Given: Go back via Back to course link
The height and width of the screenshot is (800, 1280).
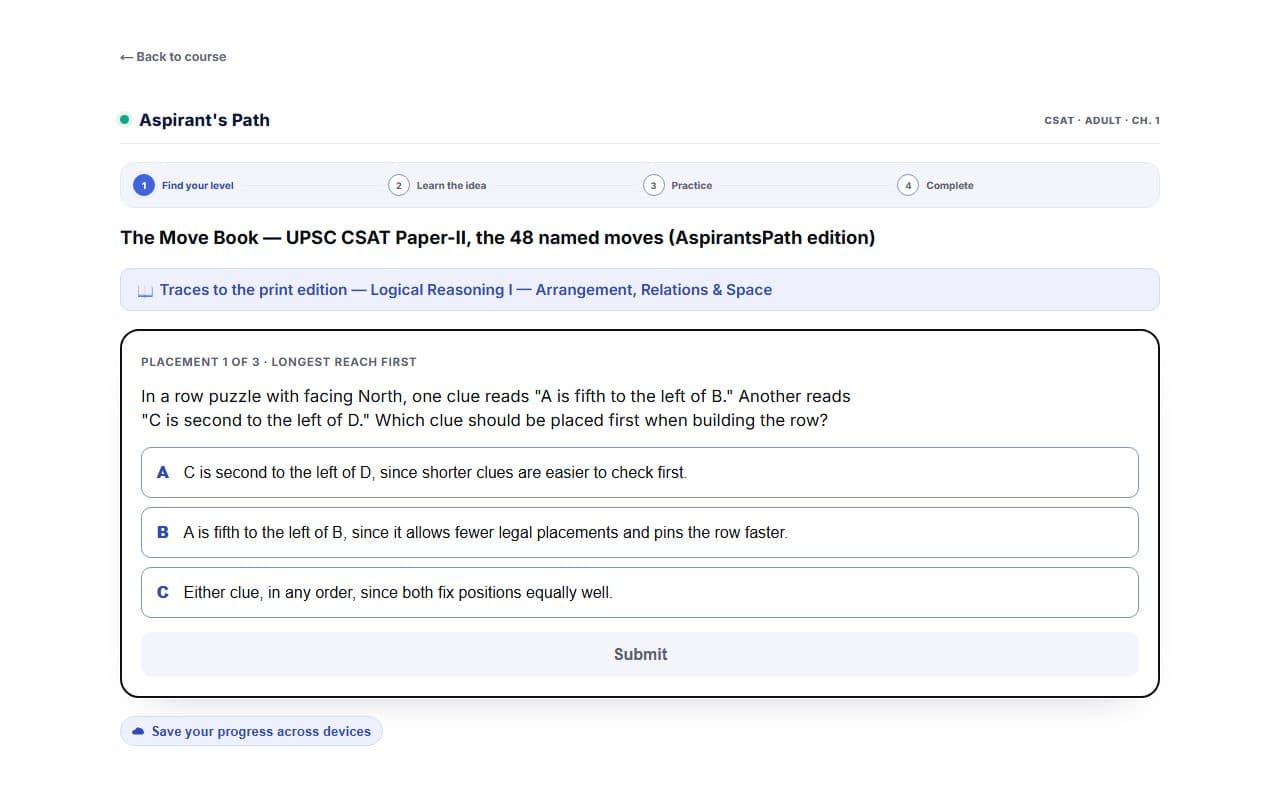Looking at the screenshot, I should tap(173, 57).
